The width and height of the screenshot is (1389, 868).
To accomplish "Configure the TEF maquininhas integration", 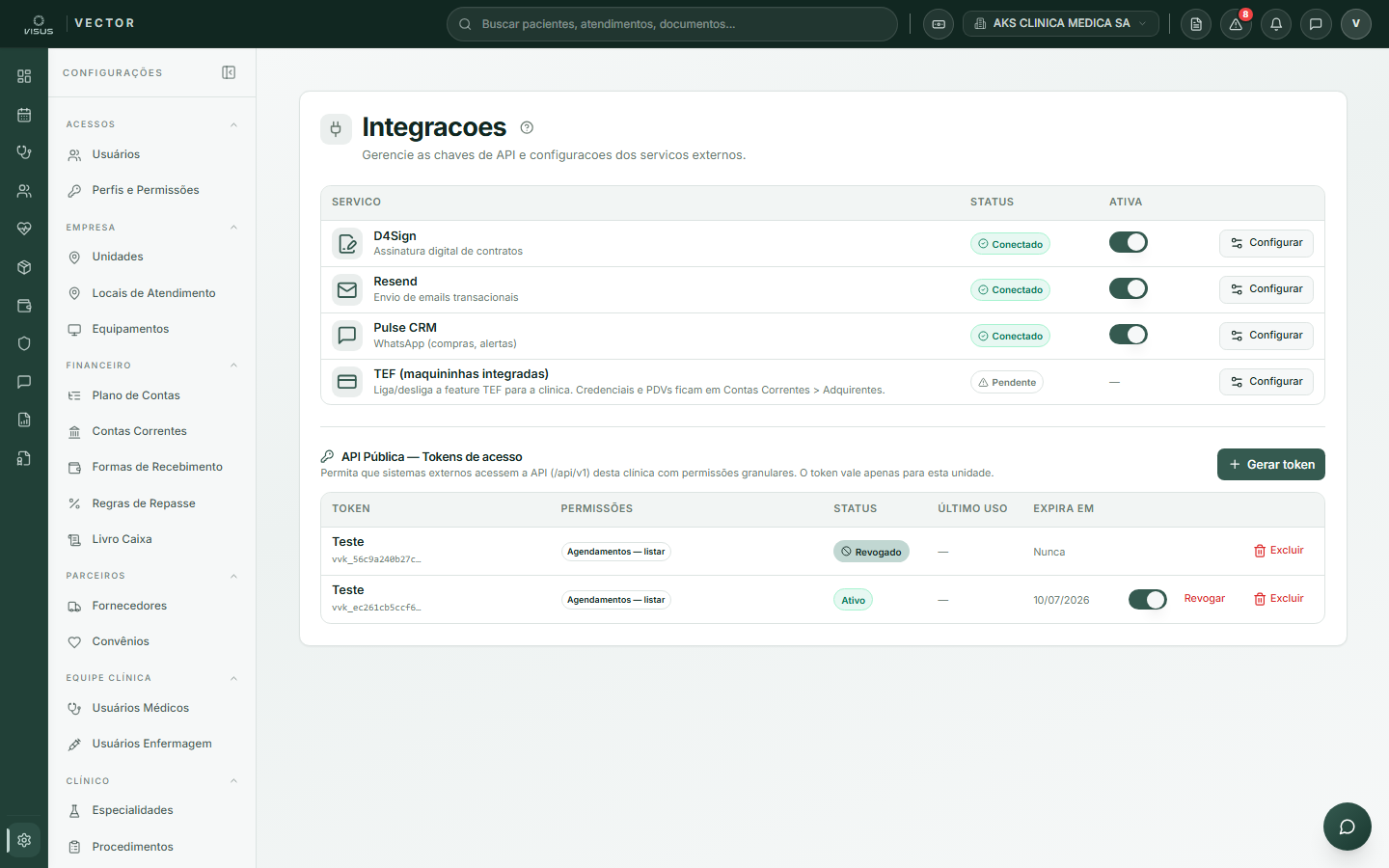I will (1266, 382).
